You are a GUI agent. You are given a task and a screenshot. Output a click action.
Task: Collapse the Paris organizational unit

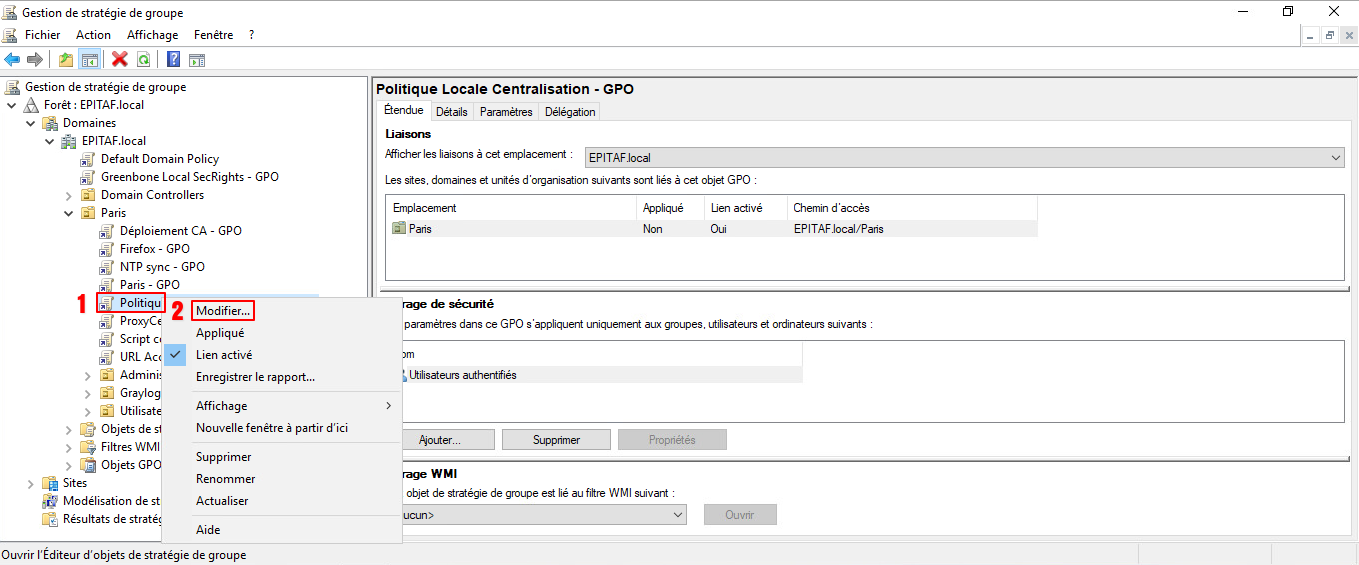click(x=69, y=213)
